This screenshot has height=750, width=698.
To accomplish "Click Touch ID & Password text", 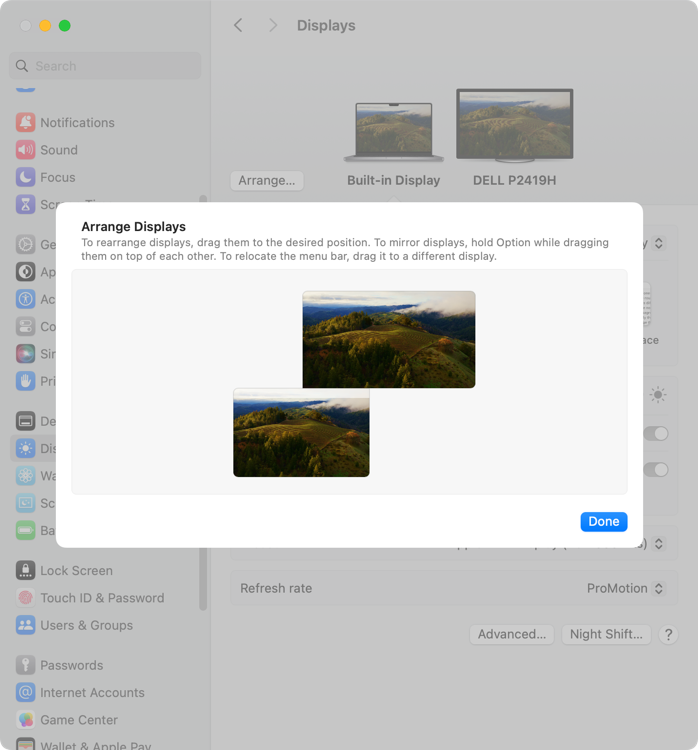I will pyautogui.click(x=102, y=597).
